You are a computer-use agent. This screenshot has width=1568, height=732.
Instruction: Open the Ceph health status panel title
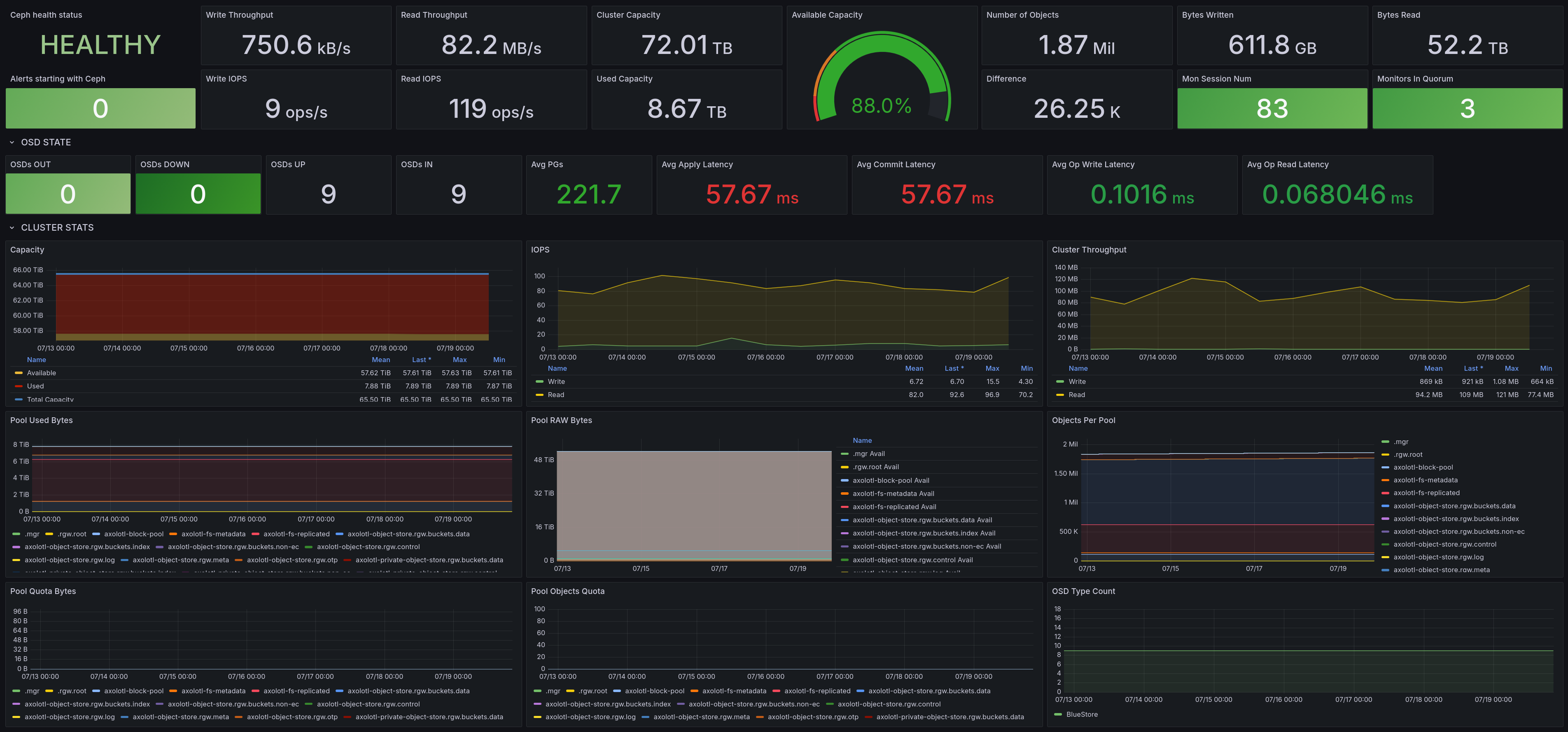click(46, 14)
